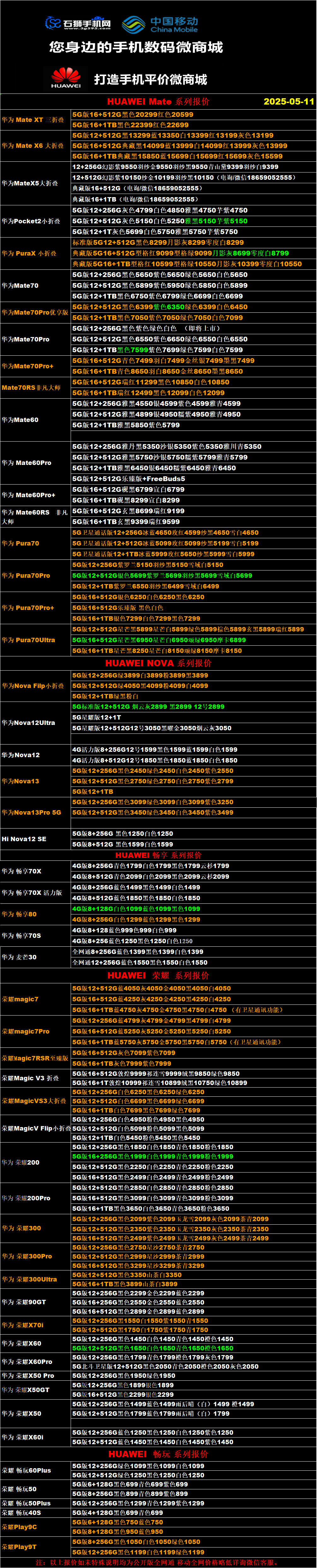Image resolution: width=317 pixels, height=1568 pixels.
Task: Select the 华为 荣耀X60i model cell
Action: click(35, 1437)
